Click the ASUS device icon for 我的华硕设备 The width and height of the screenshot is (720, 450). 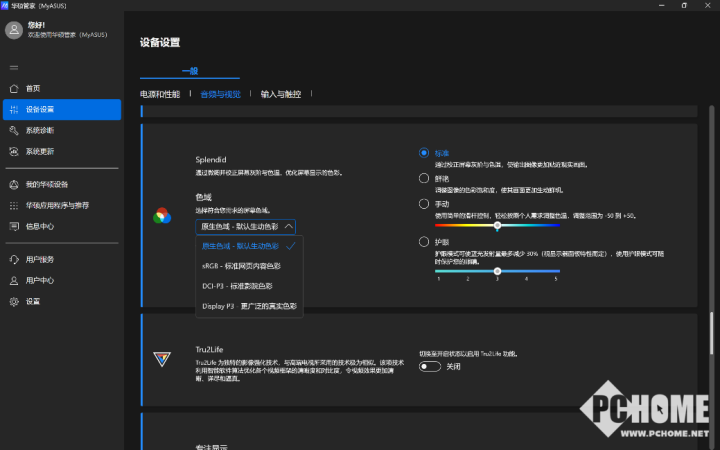point(14,185)
